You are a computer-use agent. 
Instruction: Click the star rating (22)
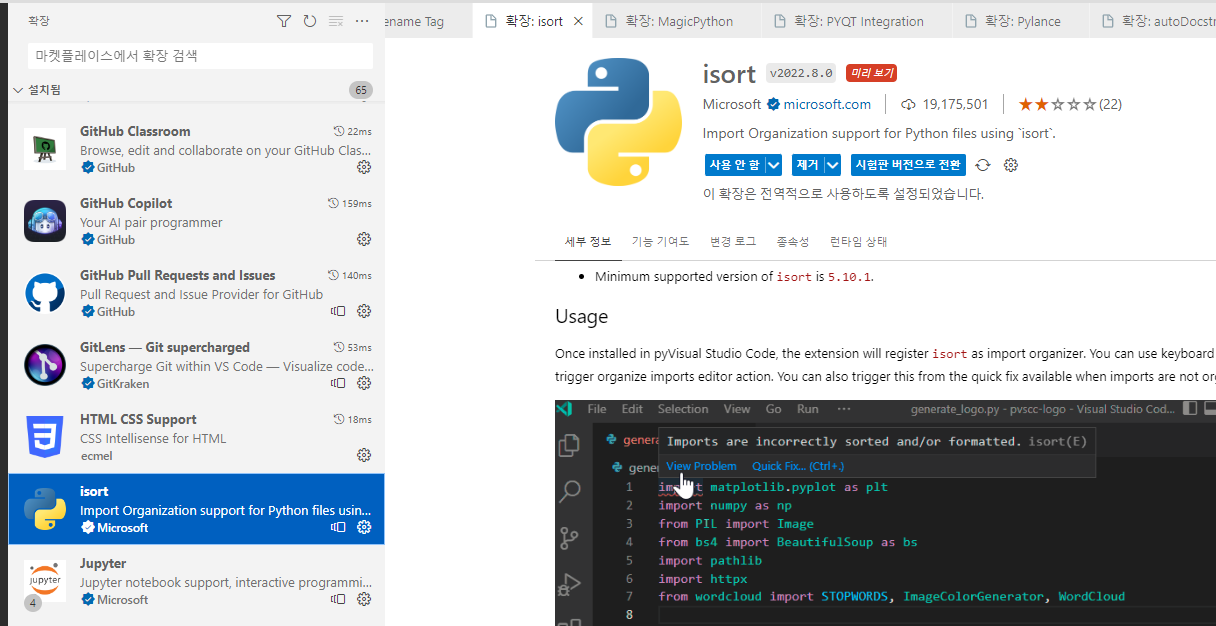[1070, 104]
